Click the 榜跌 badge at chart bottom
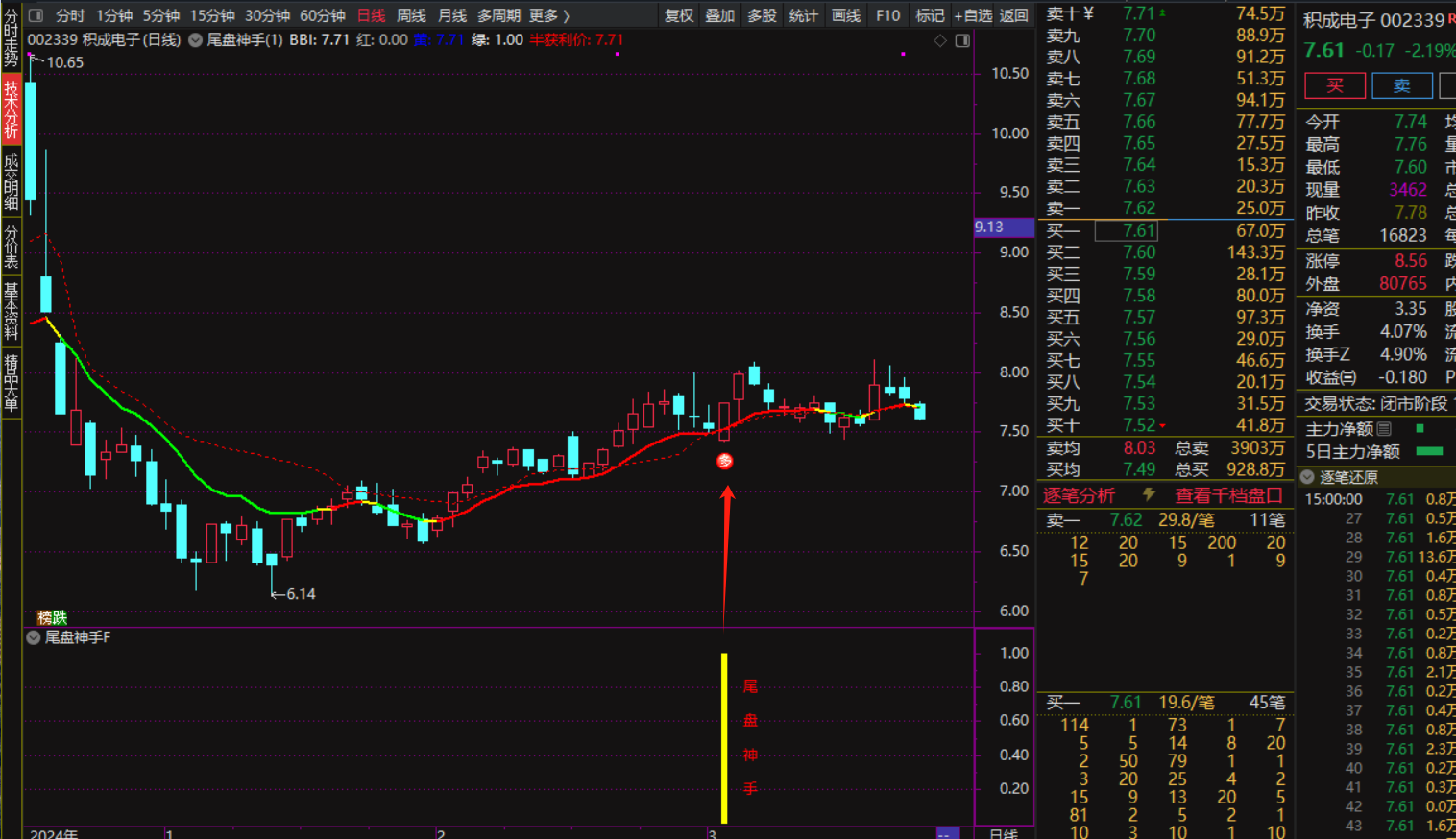The image size is (1456, 839). pos(53,617)
